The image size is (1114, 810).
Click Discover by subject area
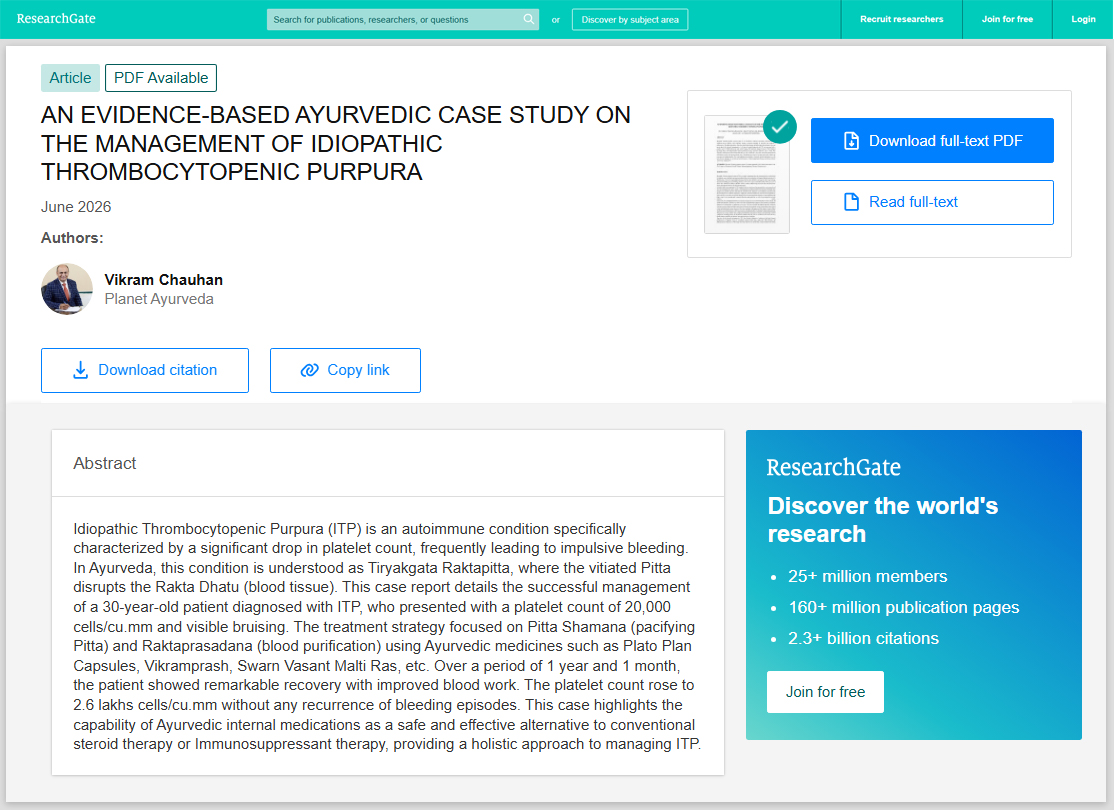pyautogui.click(x=630, y=19)
